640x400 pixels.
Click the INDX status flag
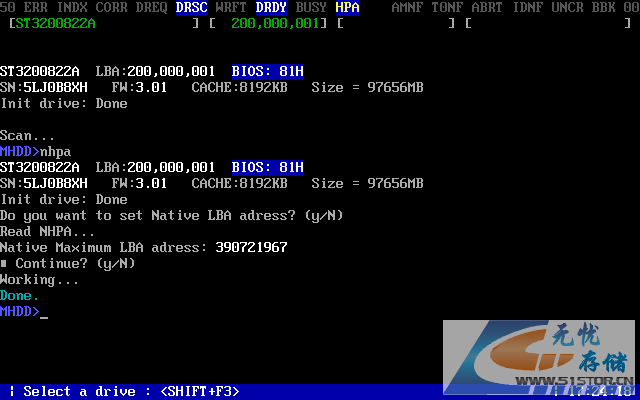coord(72,7)
